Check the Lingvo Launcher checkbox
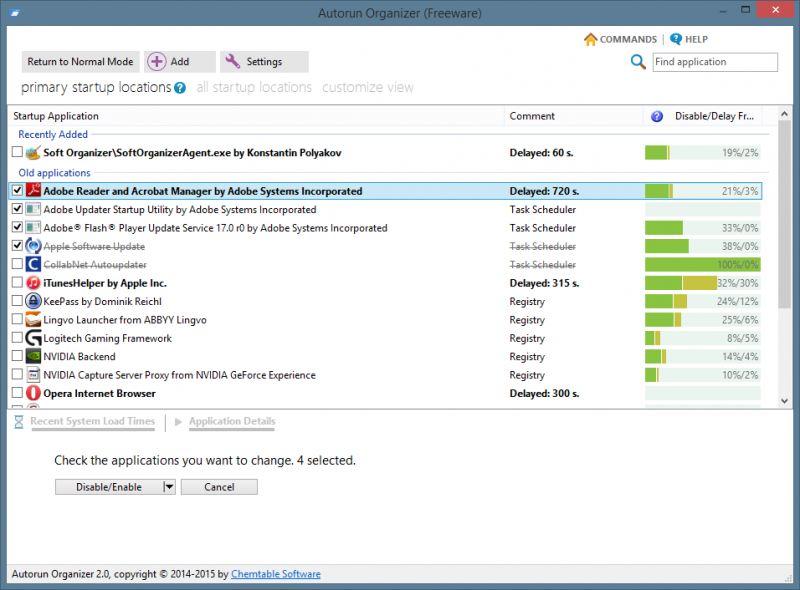 [x=17, y=318]
